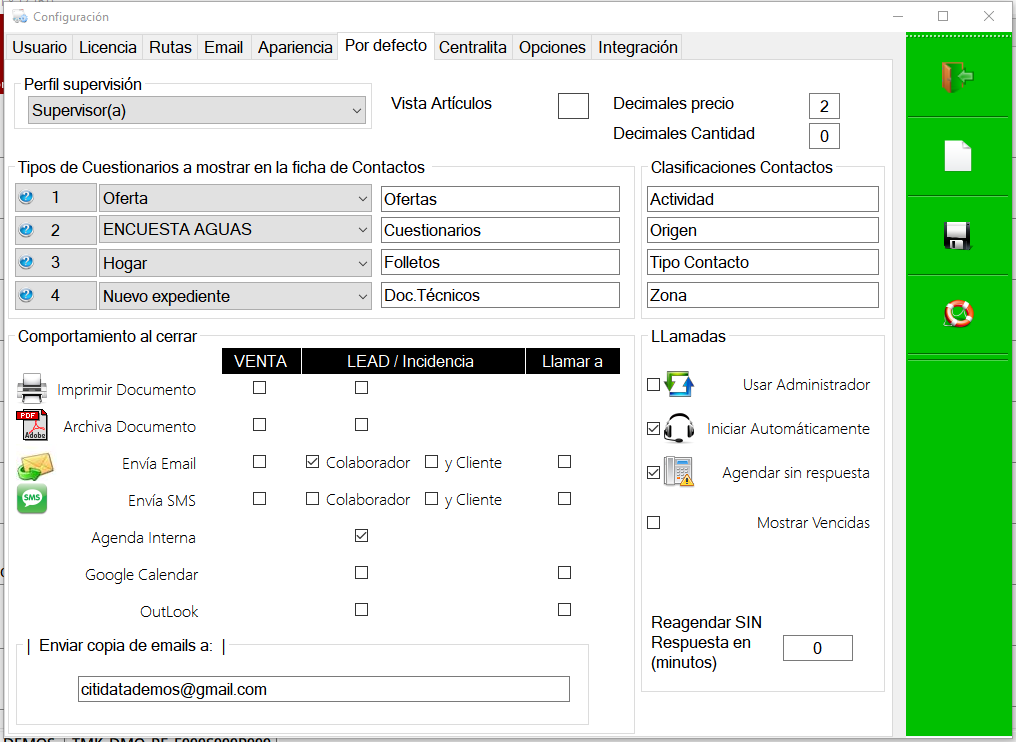Click the Doc.Técnicos text field
Image resolution: width=1016 pixels, height=742 pixels.
500,295
